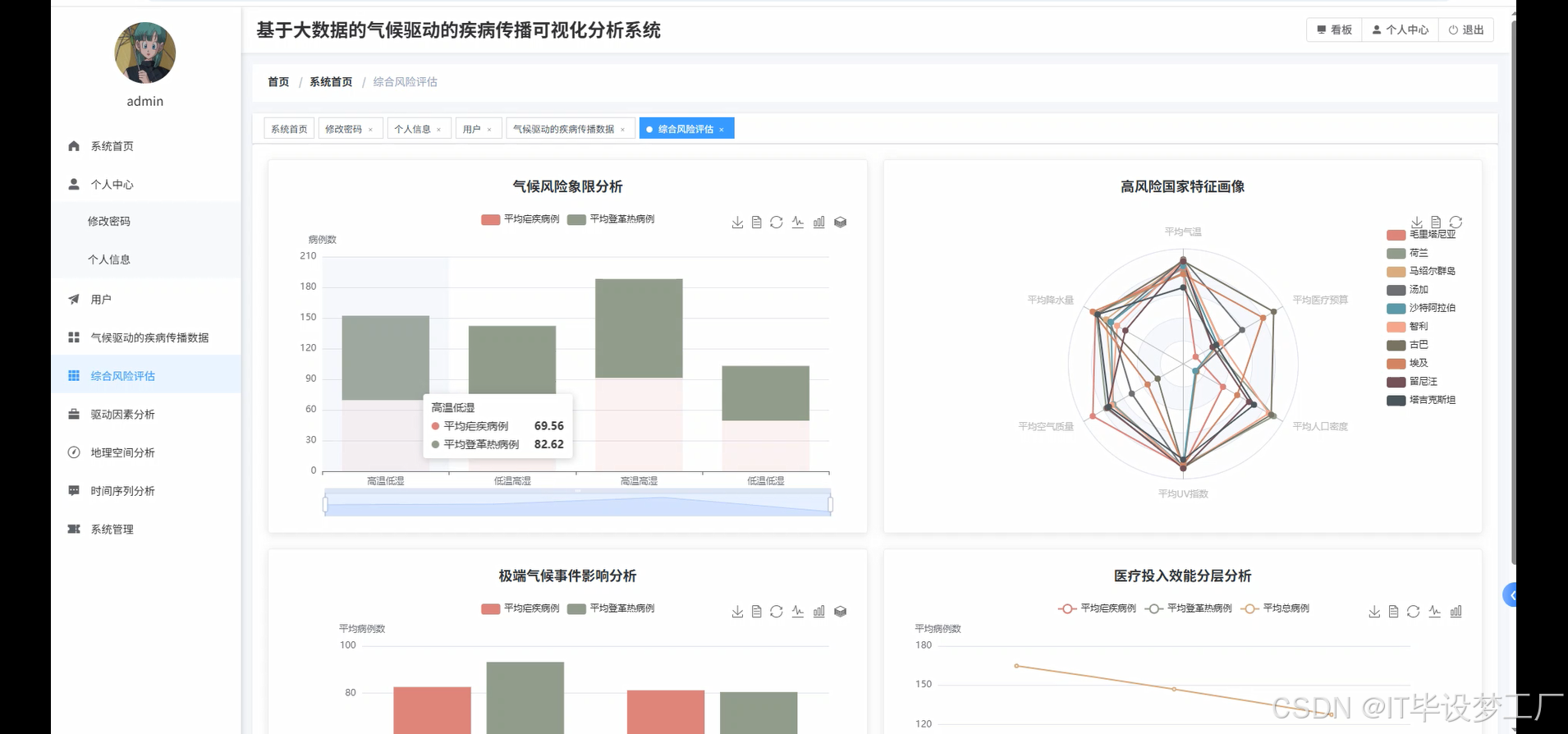Click the chat icon beside 时间序列分析
The width and height of the screenshot is (1568, 734).
coord(74,491)
